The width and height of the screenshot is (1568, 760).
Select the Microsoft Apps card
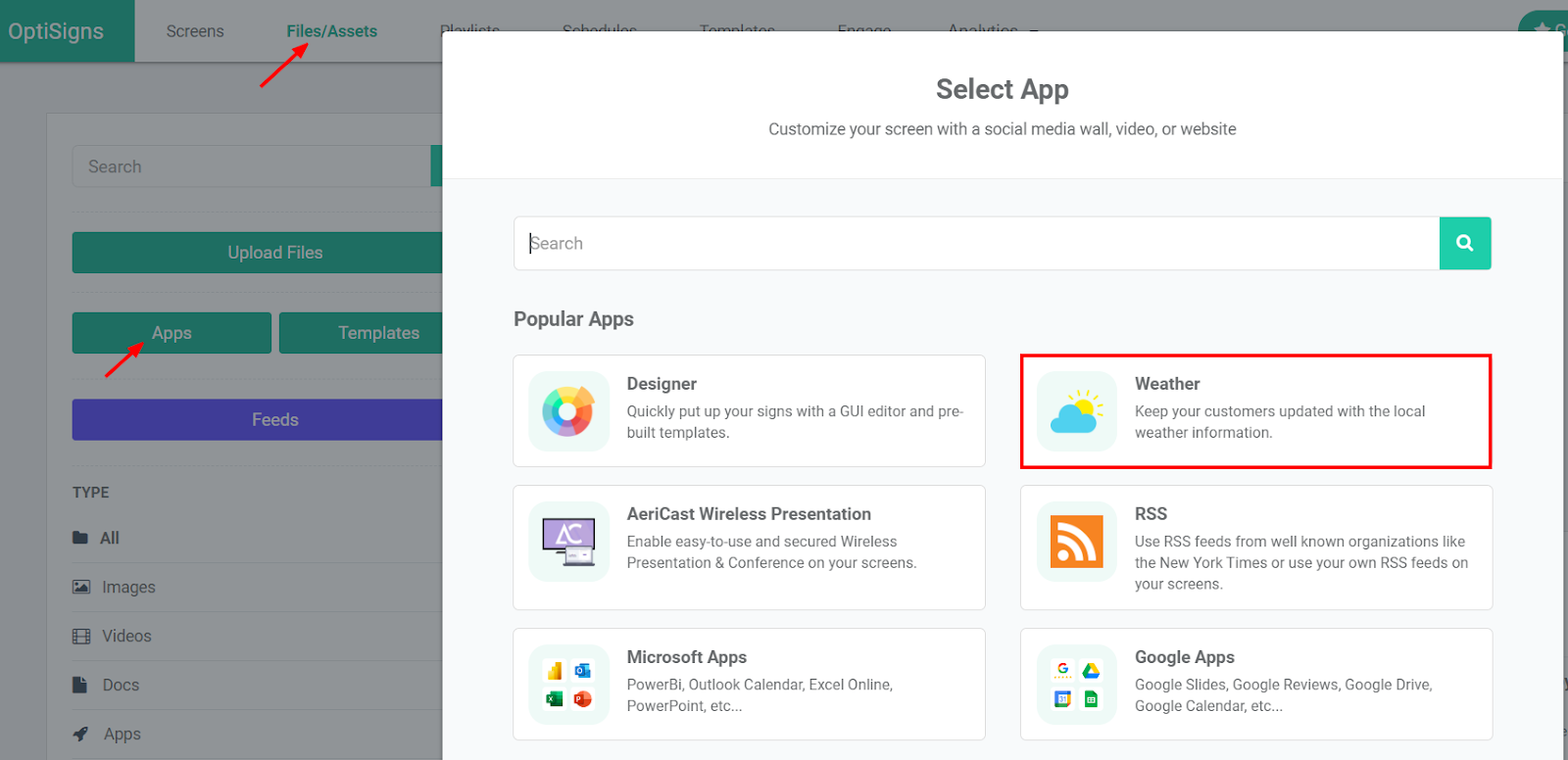pyautogui.click(x=750, y=685)
